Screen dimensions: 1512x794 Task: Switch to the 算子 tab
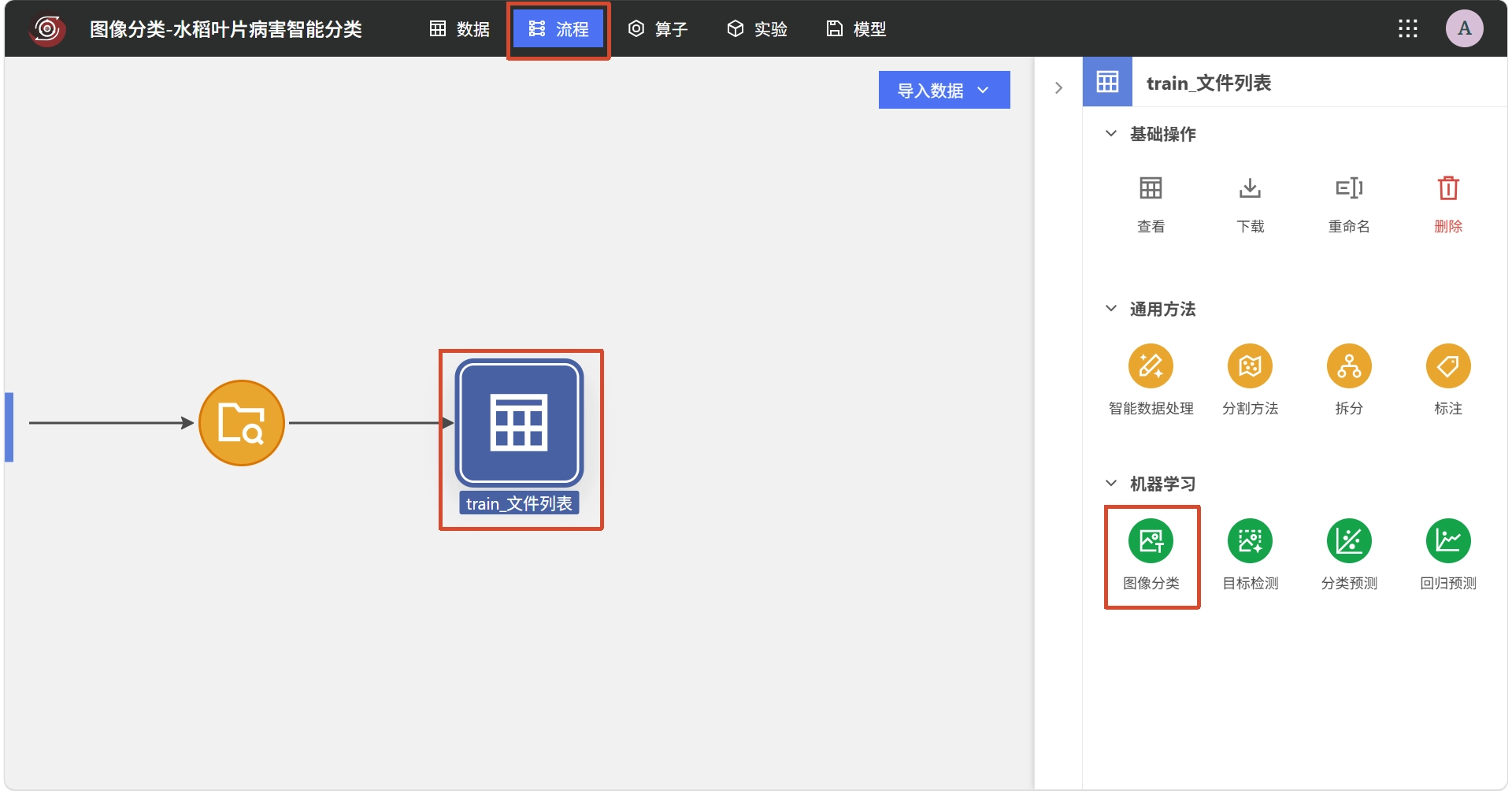pyautogui.click(x=658, y=29)
